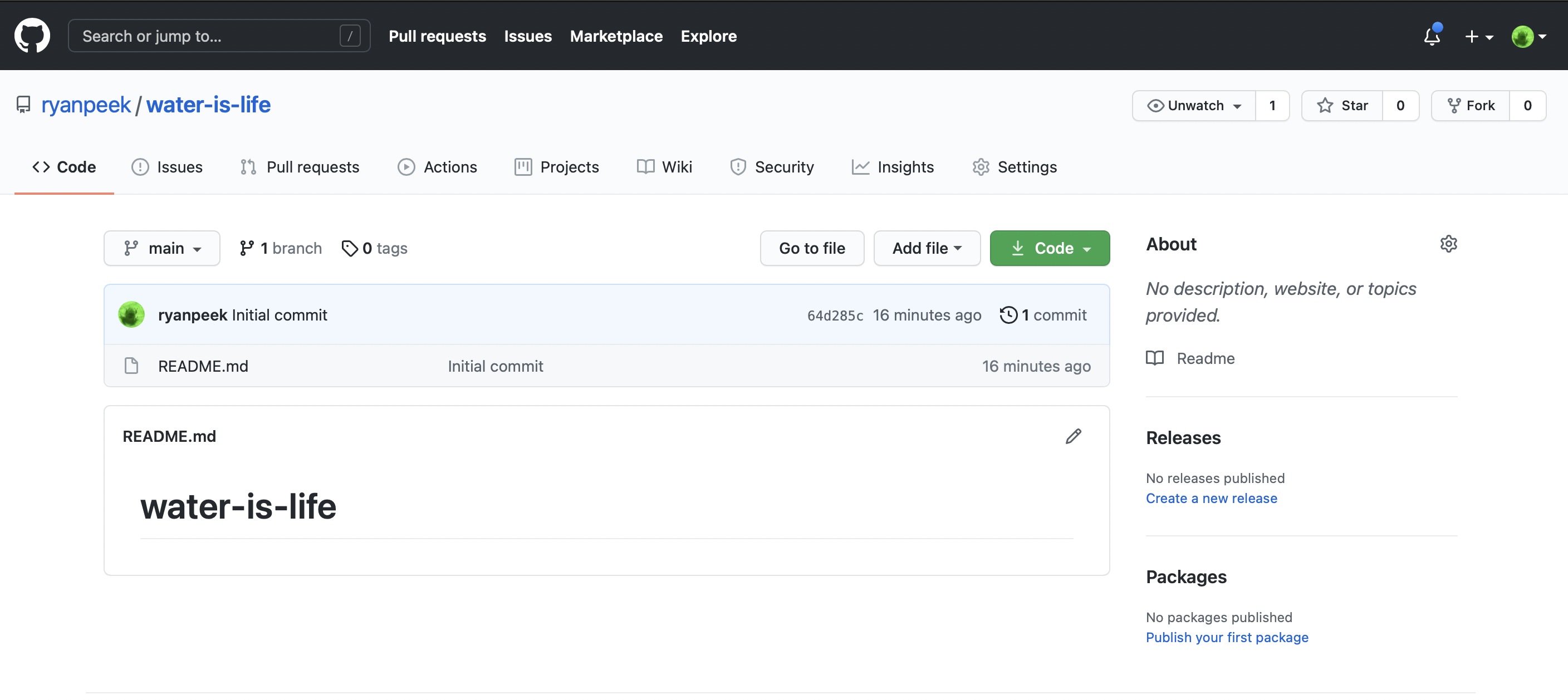Open Pull requests in top navigation
The width and height of the screenshot is (1568, 700).
pos(437,36)
